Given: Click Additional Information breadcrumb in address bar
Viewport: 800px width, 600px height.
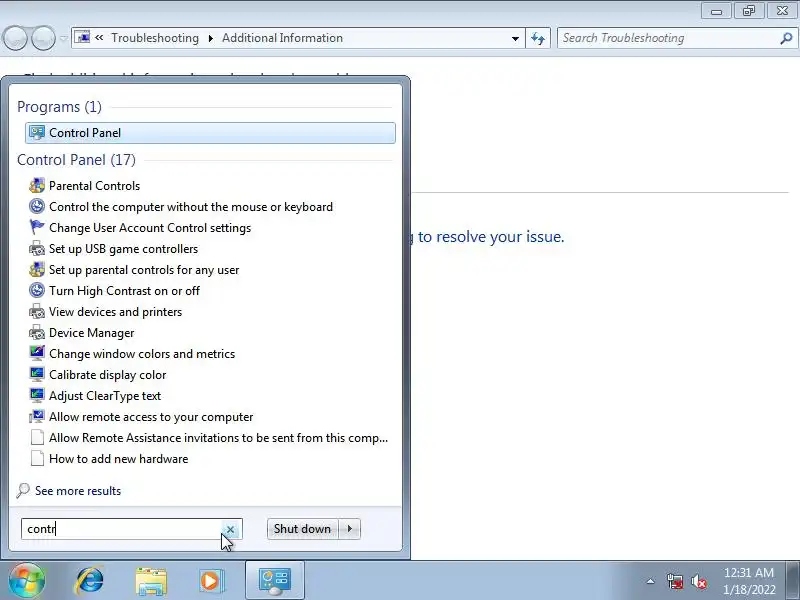Looking at the screenshot, I should 282,38.
